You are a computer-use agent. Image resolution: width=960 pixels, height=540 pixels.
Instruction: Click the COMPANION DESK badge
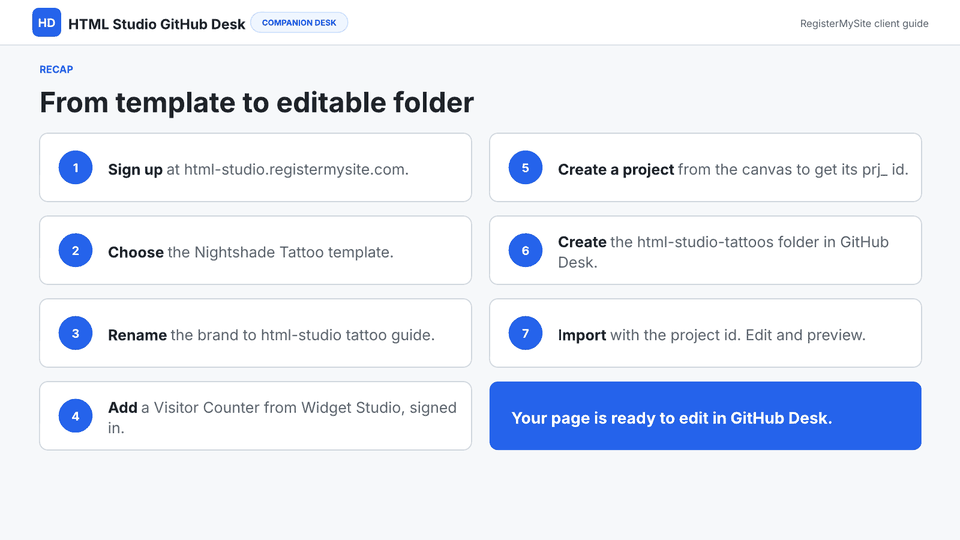pos(299,23)
